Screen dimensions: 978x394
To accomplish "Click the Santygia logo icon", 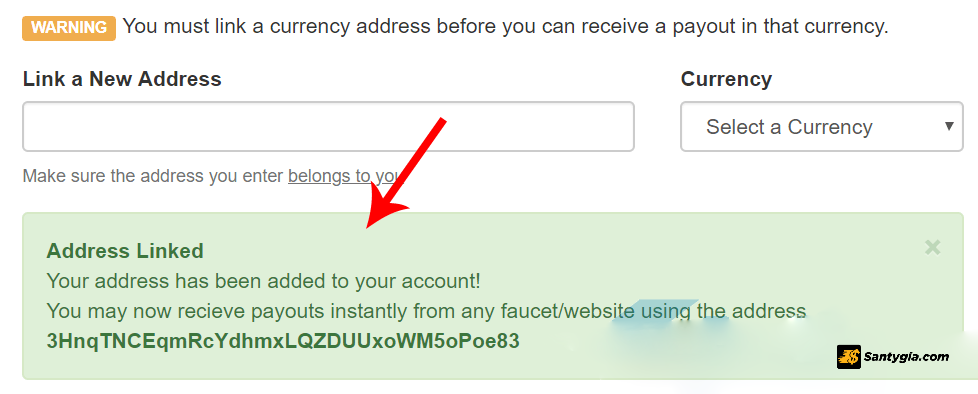I will 848,357.
